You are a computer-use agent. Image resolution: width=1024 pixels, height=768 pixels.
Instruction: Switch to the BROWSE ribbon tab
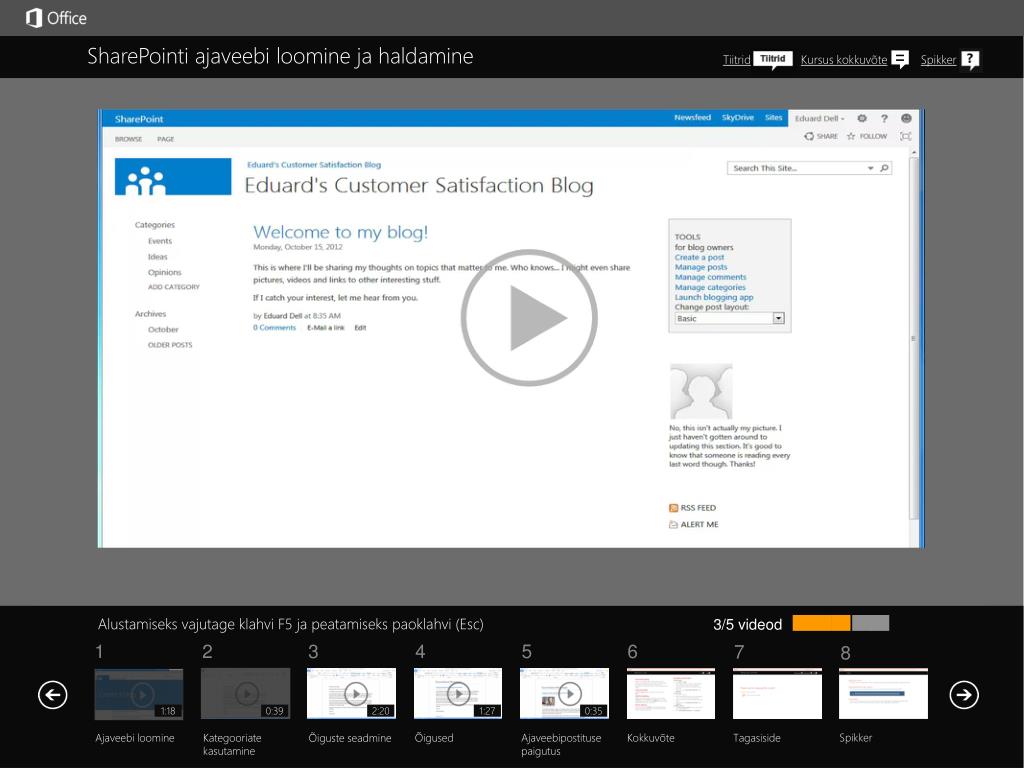(x=129, y=139)
